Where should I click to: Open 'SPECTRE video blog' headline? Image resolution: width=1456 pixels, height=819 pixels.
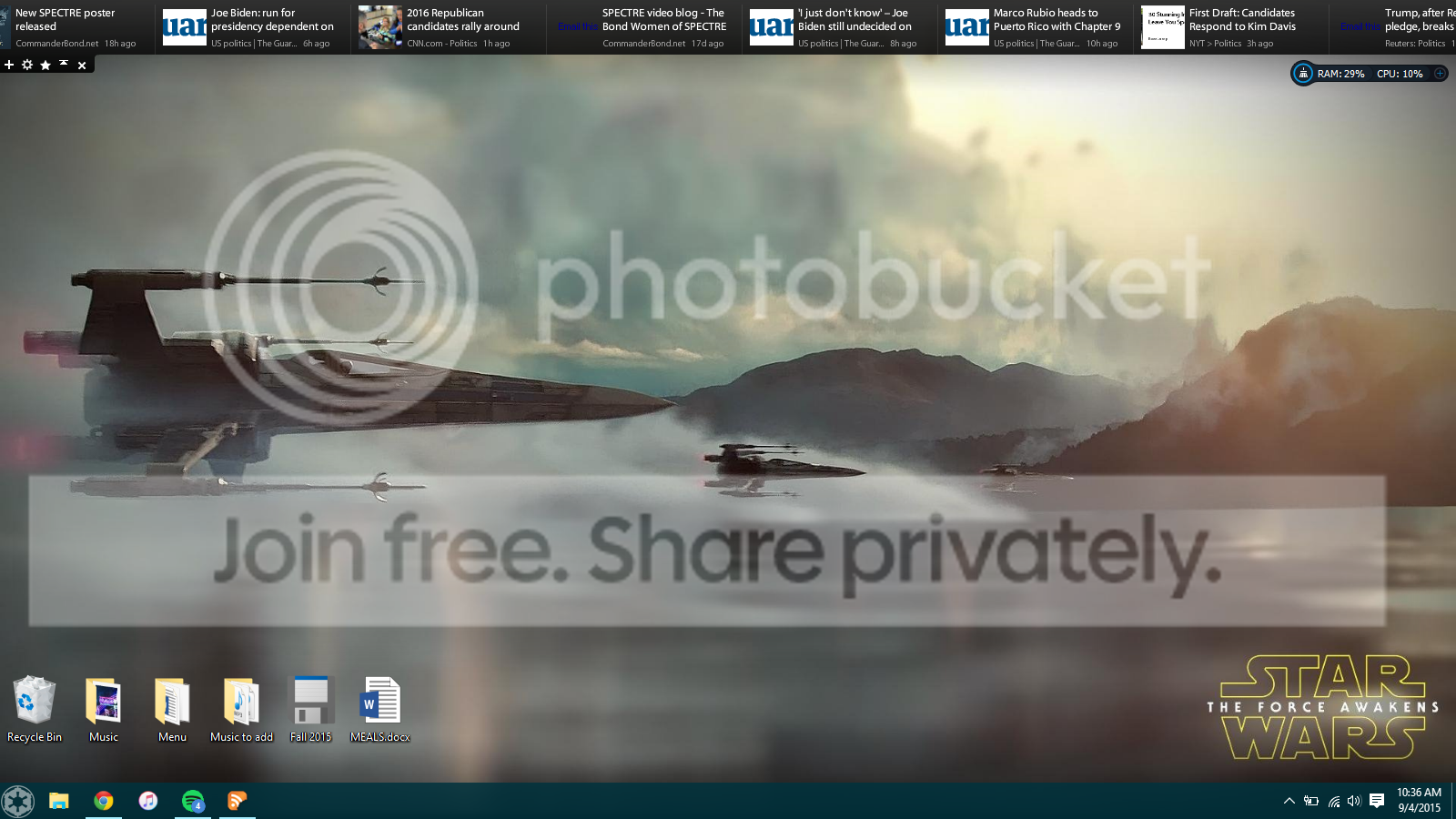(x=664, y=20)
